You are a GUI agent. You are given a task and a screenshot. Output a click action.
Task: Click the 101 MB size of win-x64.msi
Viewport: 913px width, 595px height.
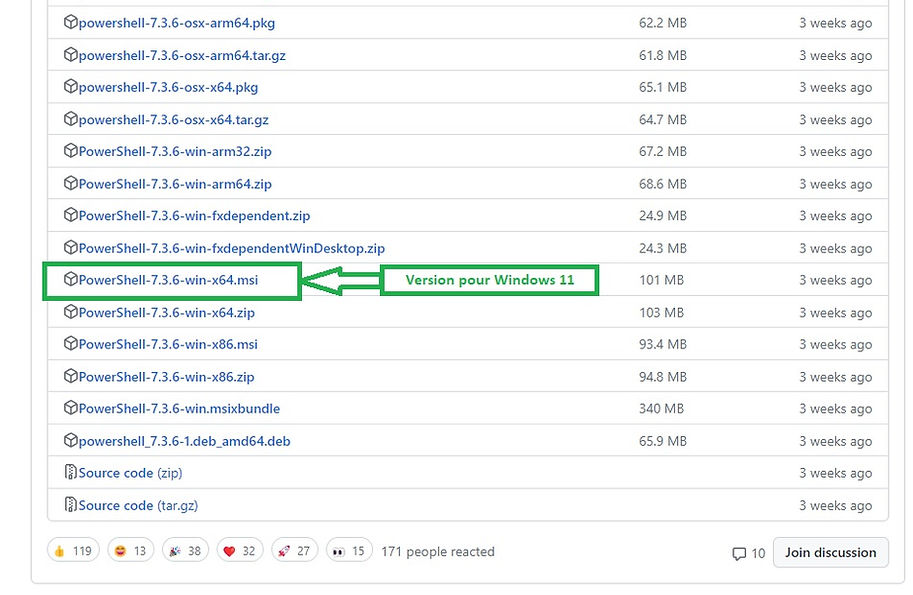(x=661, y=280)
